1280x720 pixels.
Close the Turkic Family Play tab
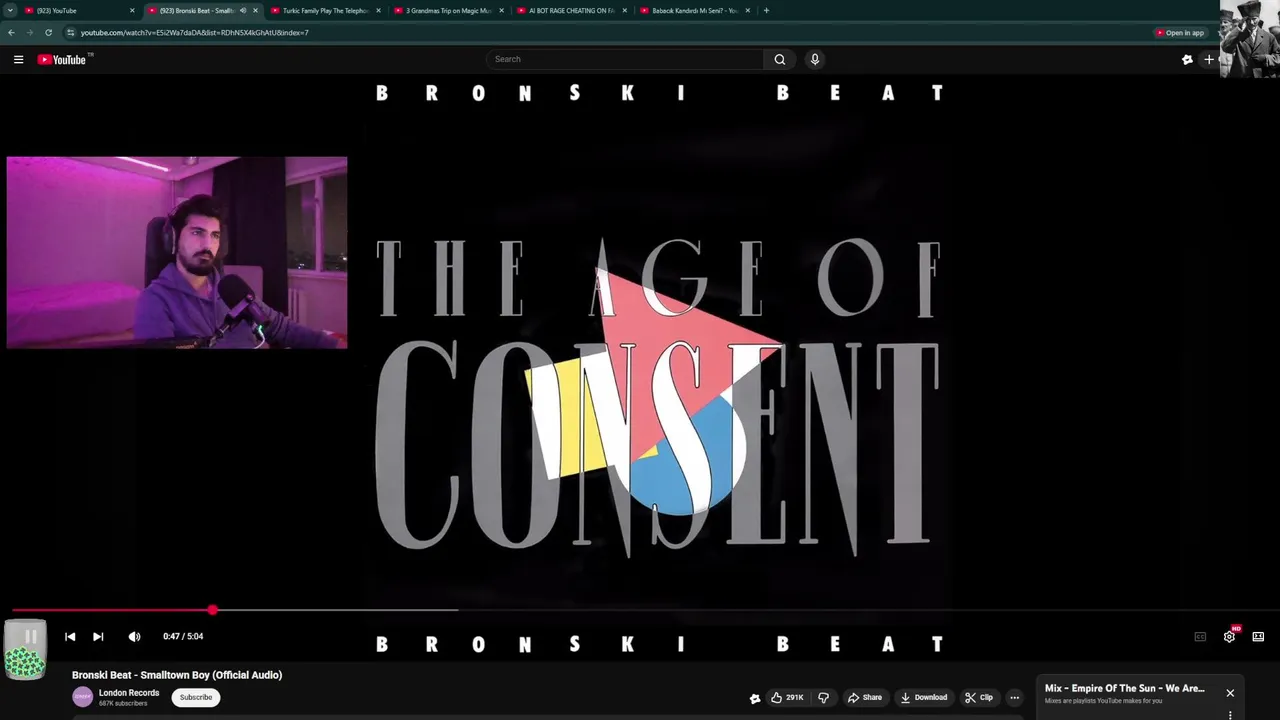378,10
